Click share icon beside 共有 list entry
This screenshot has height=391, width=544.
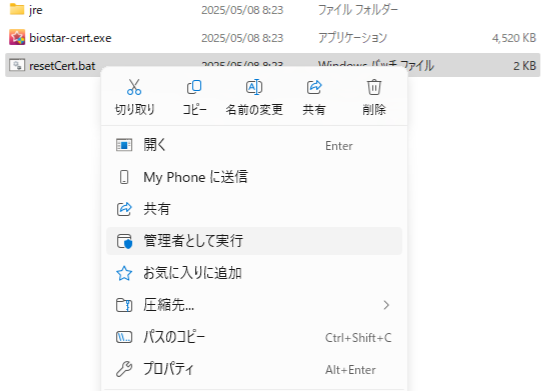tap(124, 209)
